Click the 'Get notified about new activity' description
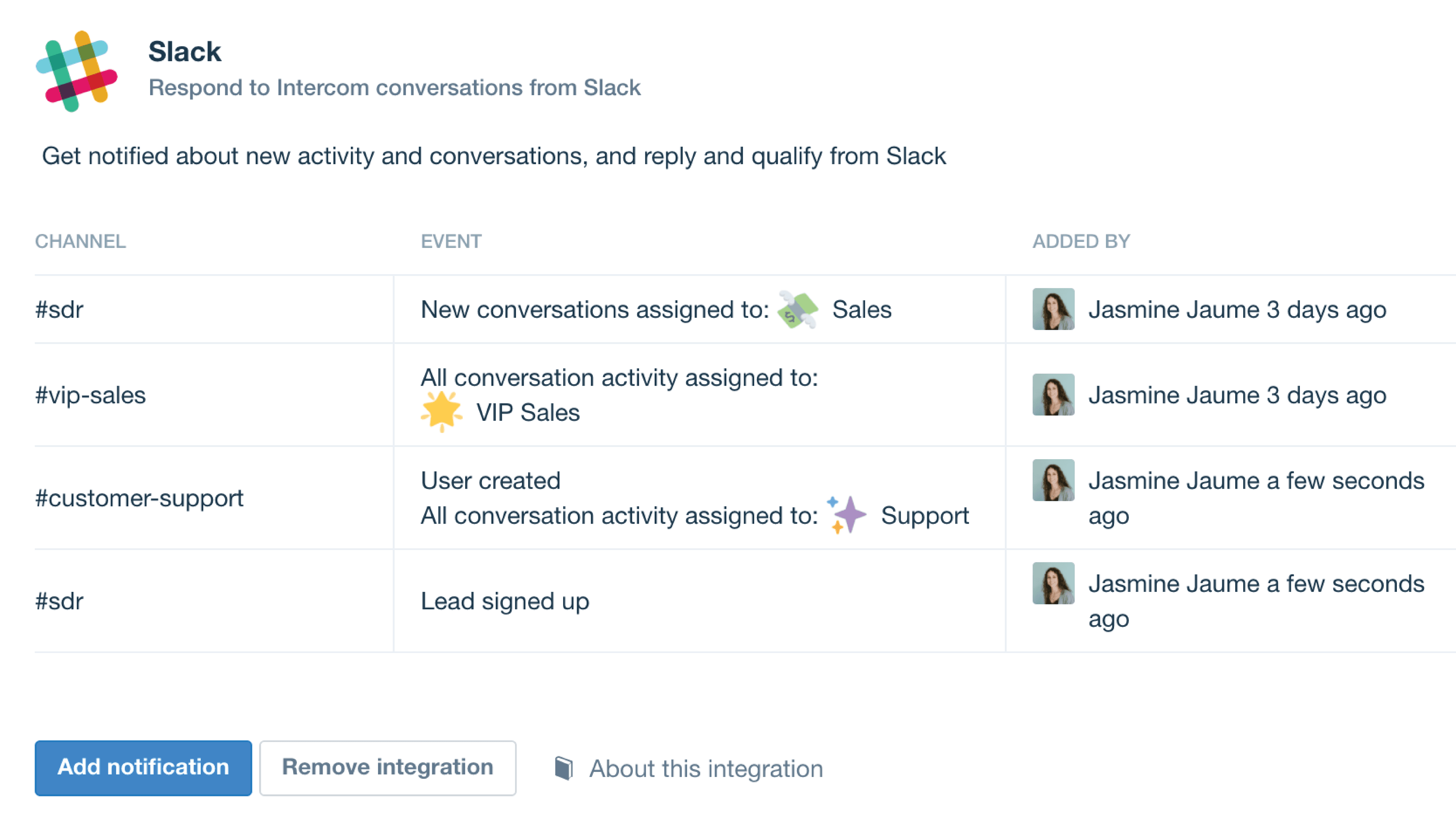This screenshot has height=819, width=1456. (x=493, y=156)
